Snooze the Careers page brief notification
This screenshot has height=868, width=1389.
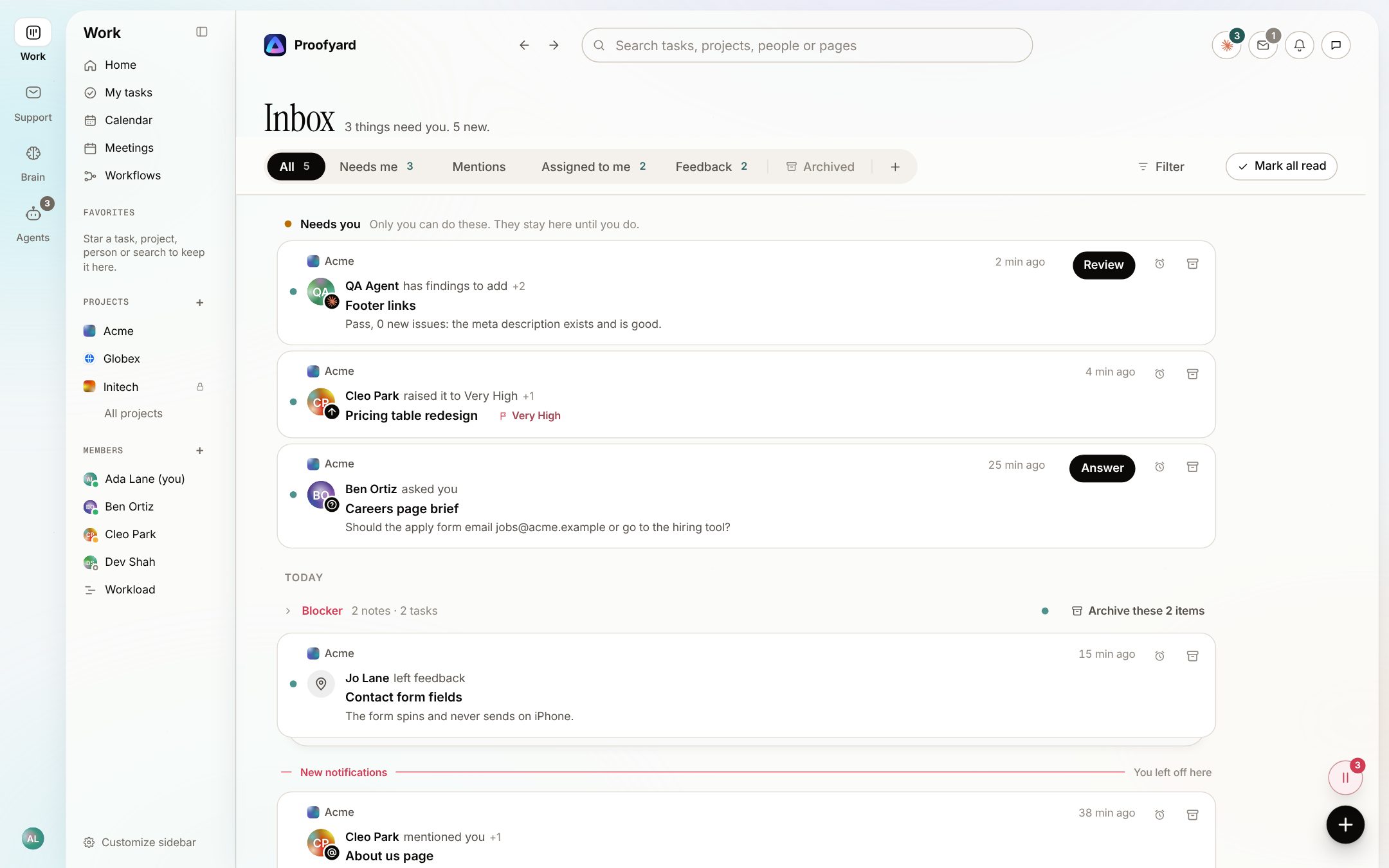[1159, 467]
